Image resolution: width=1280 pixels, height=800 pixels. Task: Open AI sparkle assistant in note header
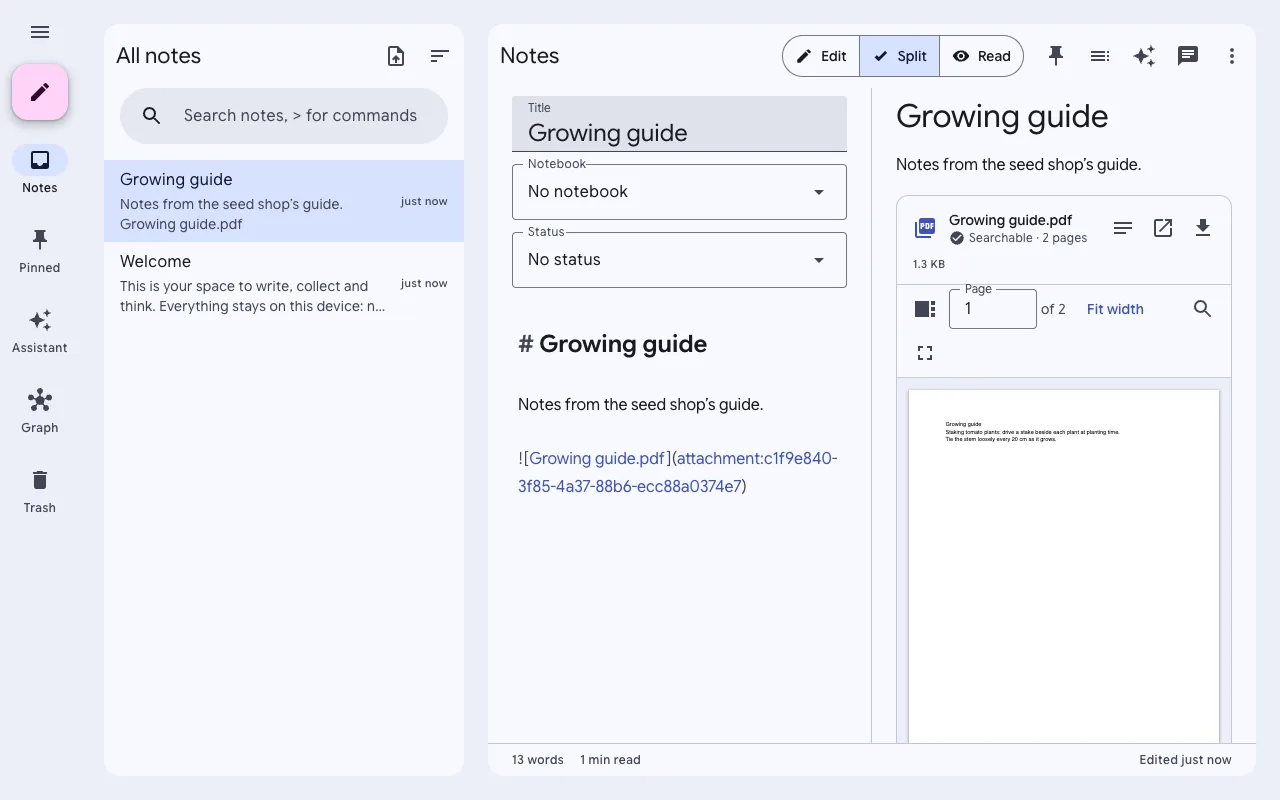pos(1144,56)
